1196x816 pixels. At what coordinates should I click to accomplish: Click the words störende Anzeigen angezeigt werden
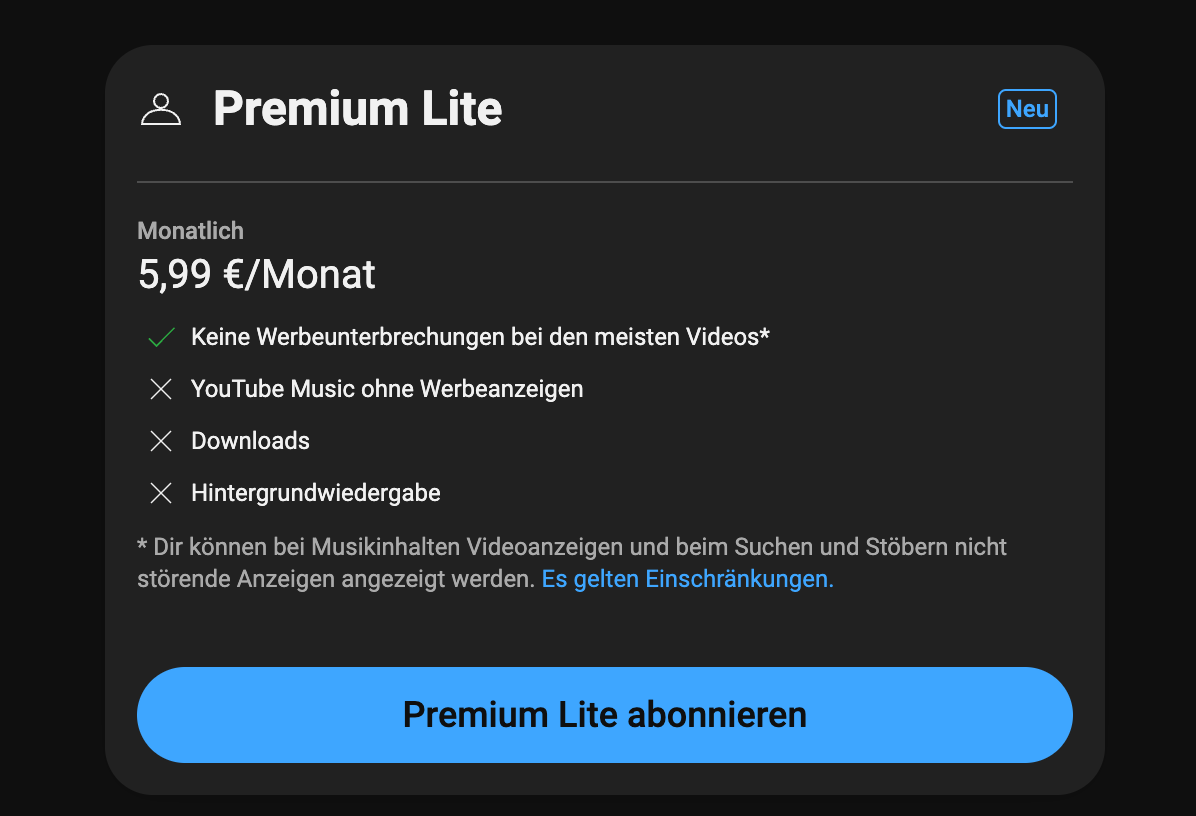tap(336, 579)
